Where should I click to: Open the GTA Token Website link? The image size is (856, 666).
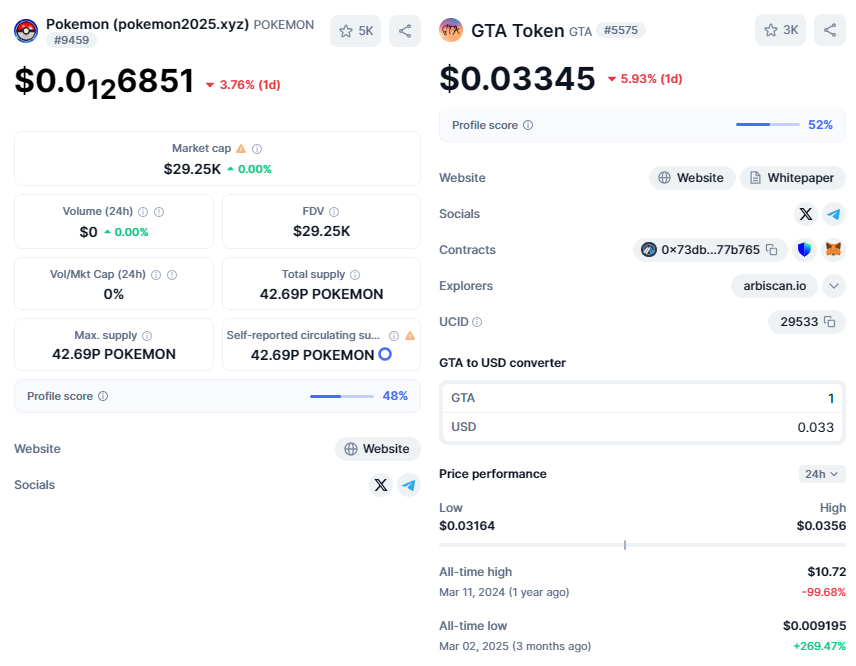[x=692, y=178]
